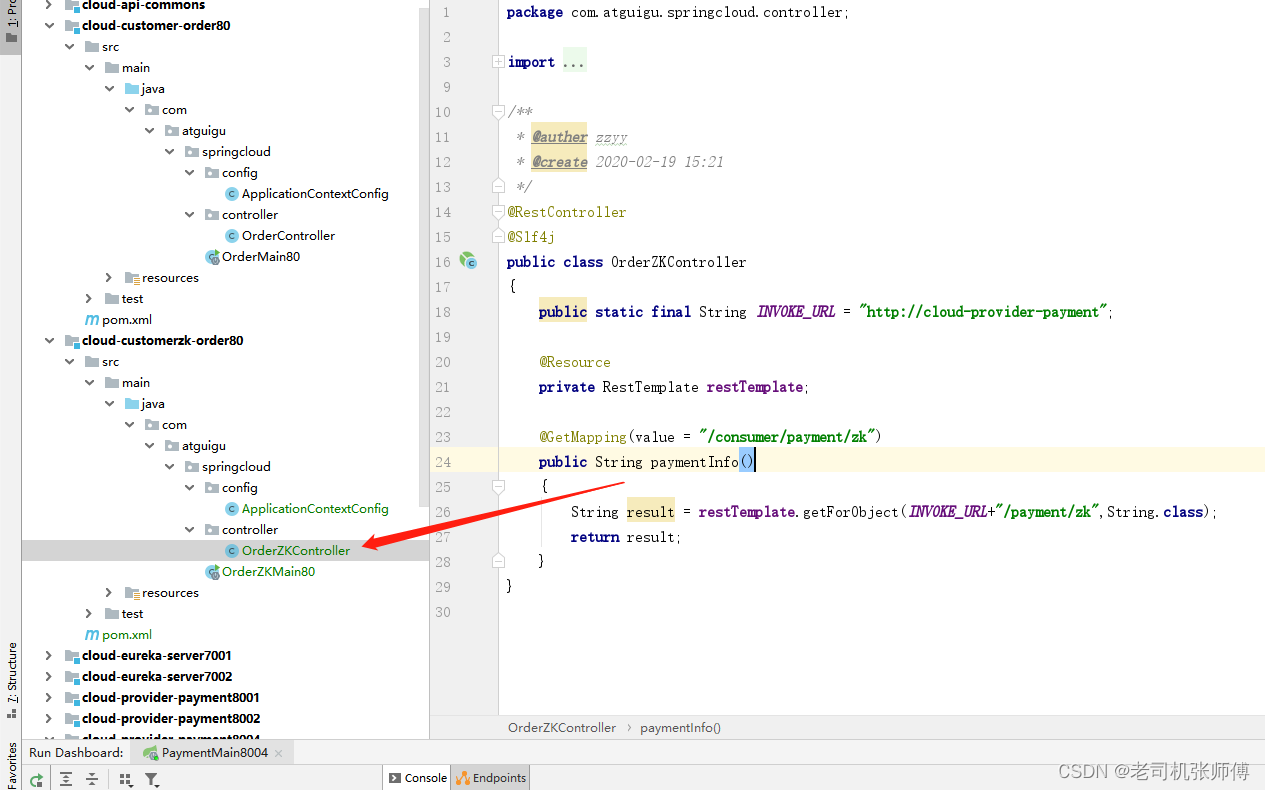Open green pom.xml of cloud-customerzk-order80

[x=127, y=635]
